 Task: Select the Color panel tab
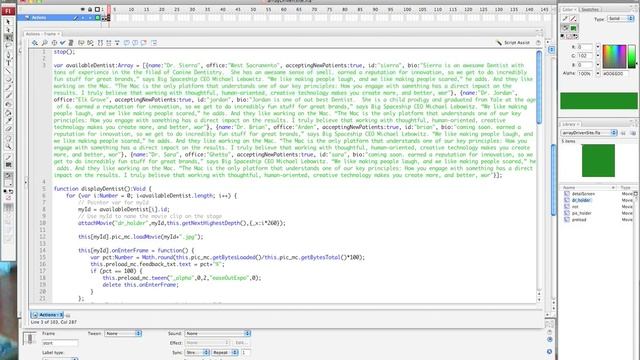569,9
